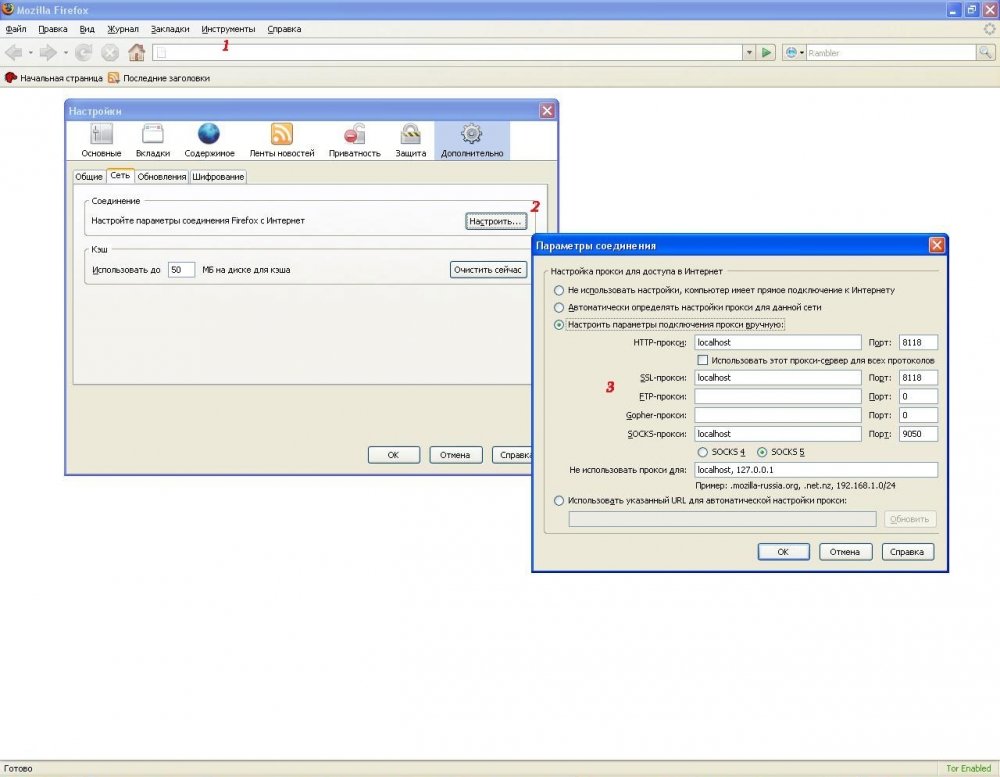Expand the address bar history dropdown

click(749, 52)
